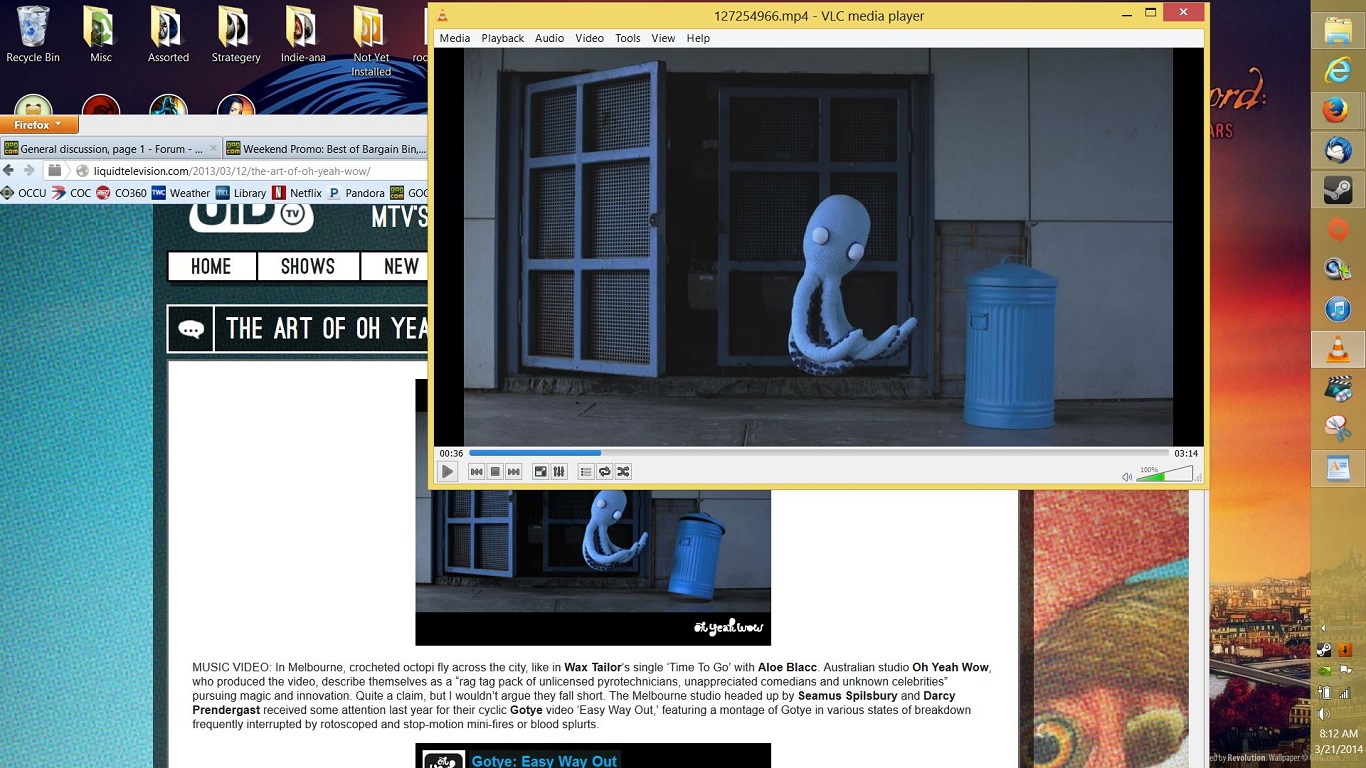The width and height of the screenshot is (1366, 768).
Task: Open the Library bookmark
Action: (242, 193)
